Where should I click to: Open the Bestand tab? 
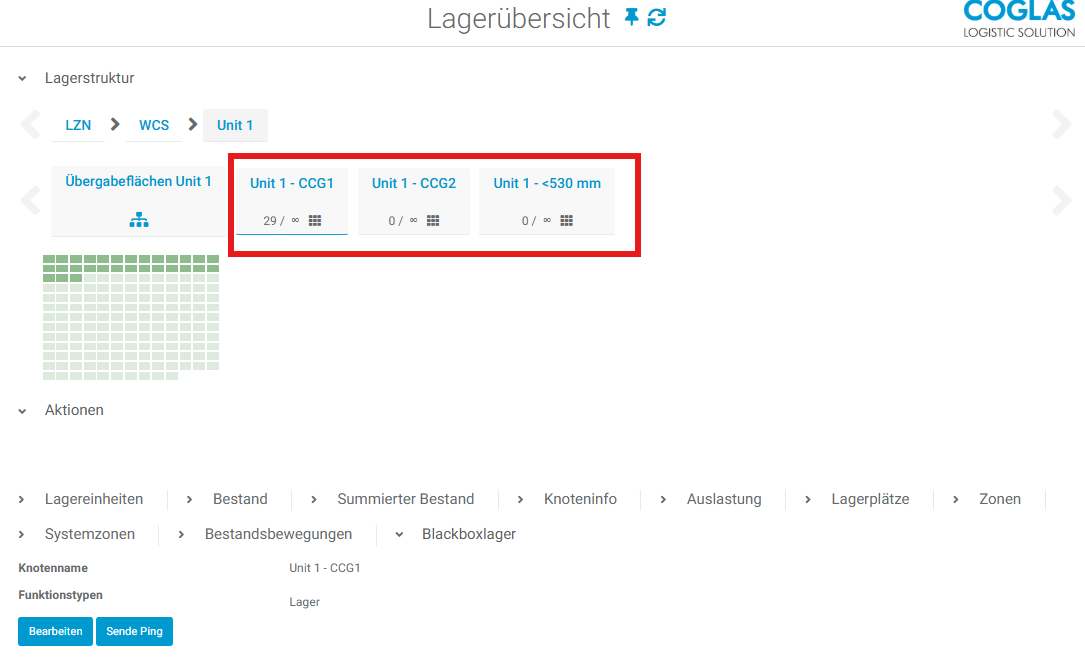pyautogui.click(x=240, y=499)
